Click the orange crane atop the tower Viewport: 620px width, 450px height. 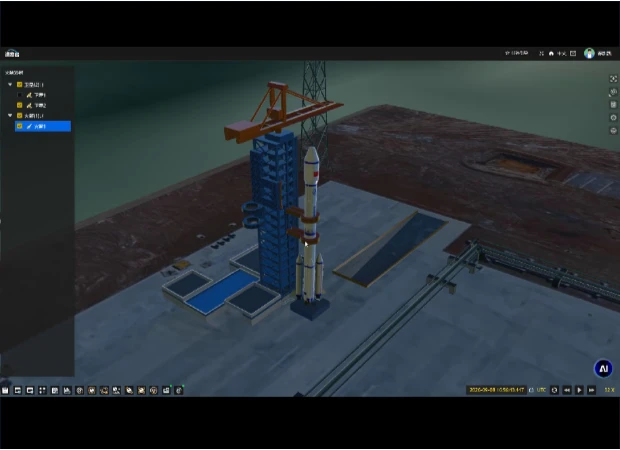[283, 113]
